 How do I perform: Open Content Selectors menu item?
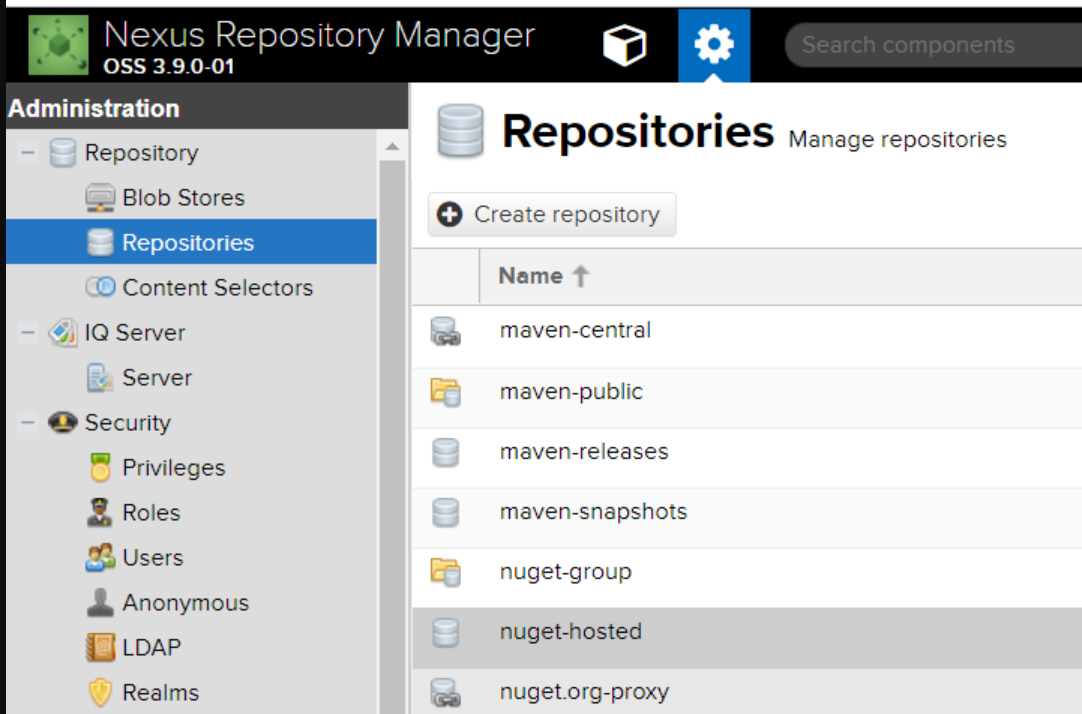pyautogui.click(x=218, y=288)
